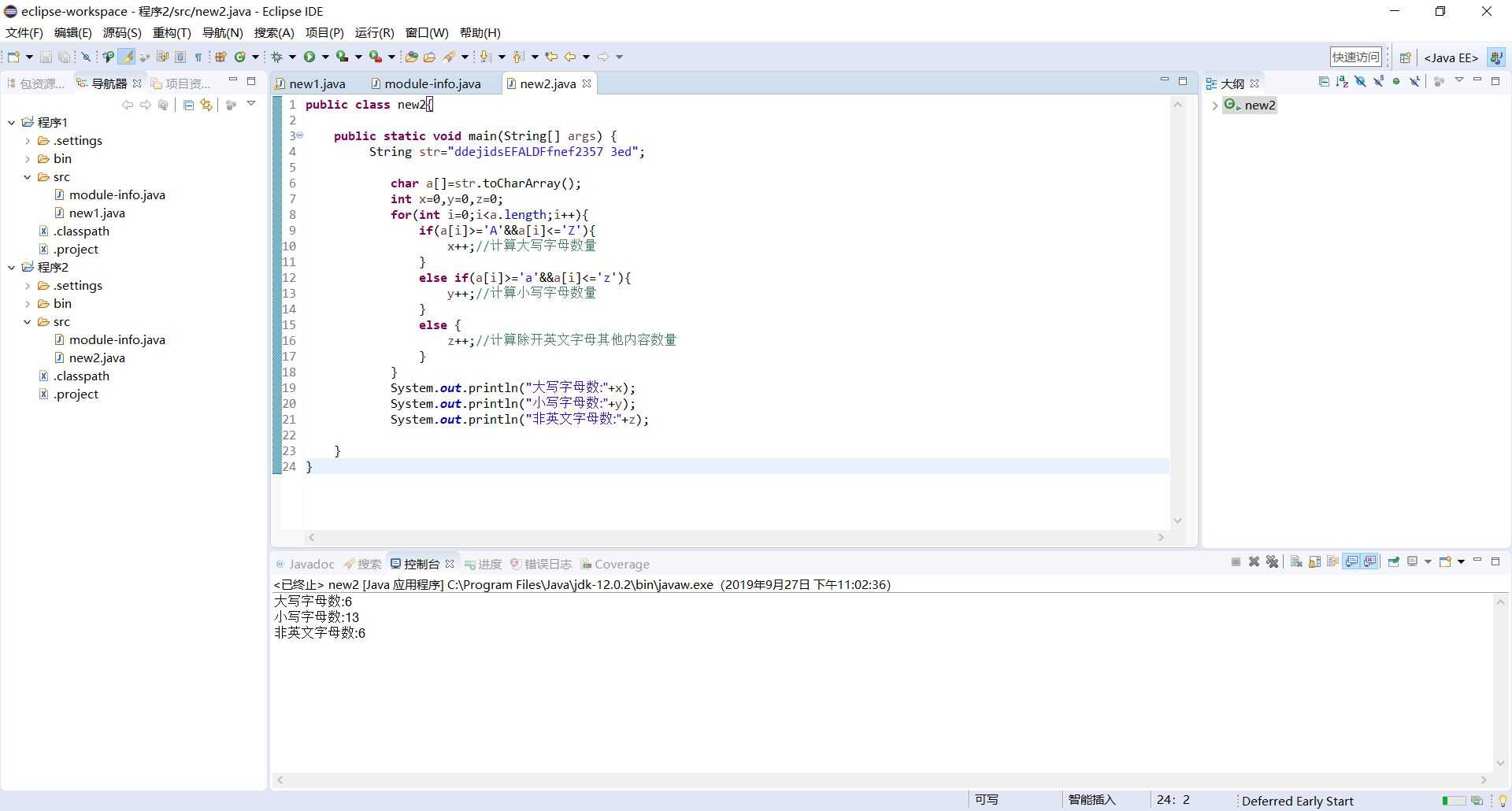This screenshot has width=1512, height=811.
Task: Click the Last Edit Location icon
Action: [x=551, y=57]
